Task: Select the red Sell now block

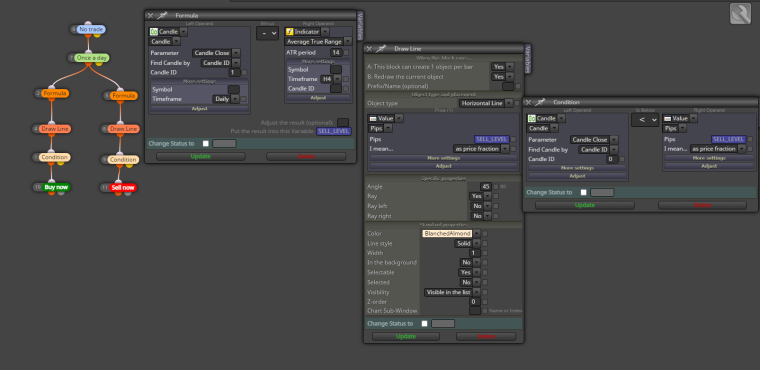Action: (x=123, y=187)
